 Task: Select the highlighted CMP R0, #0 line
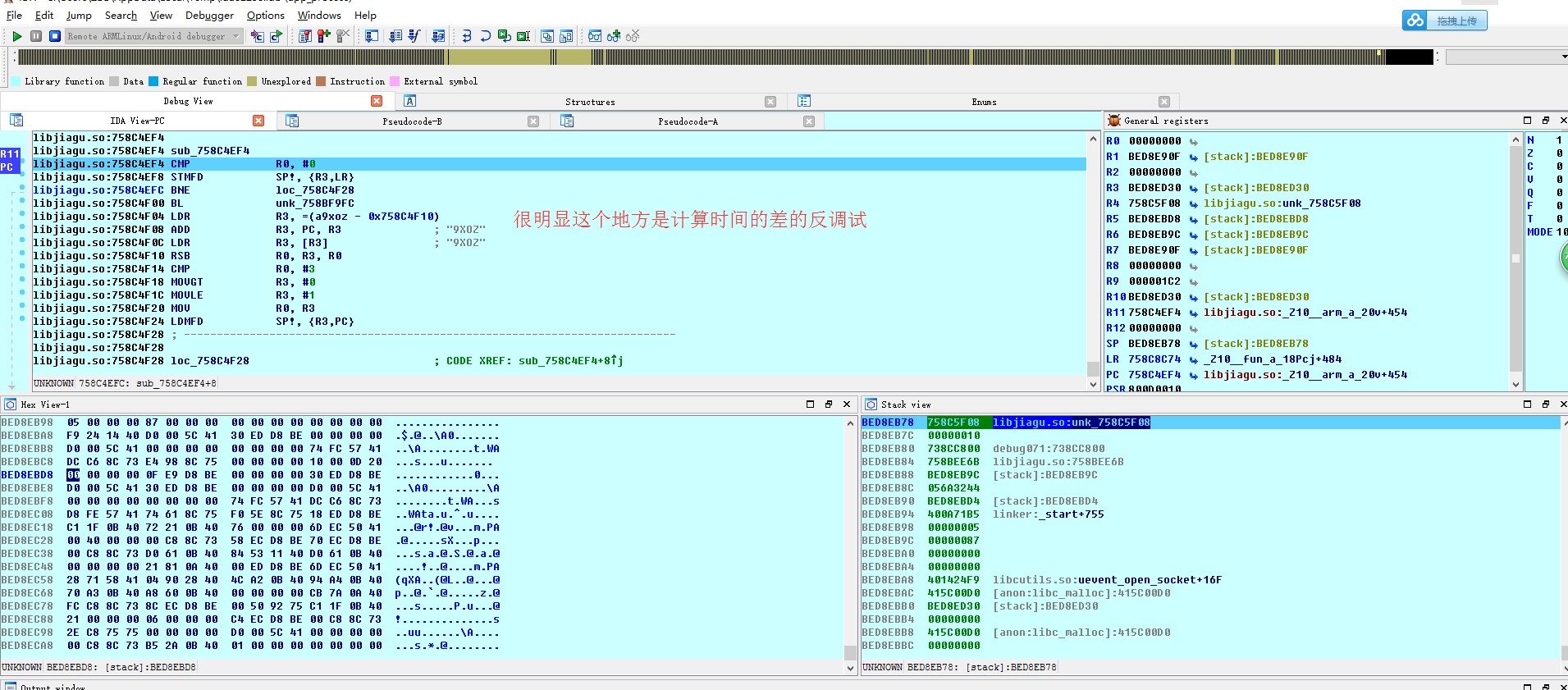point(558,164)
